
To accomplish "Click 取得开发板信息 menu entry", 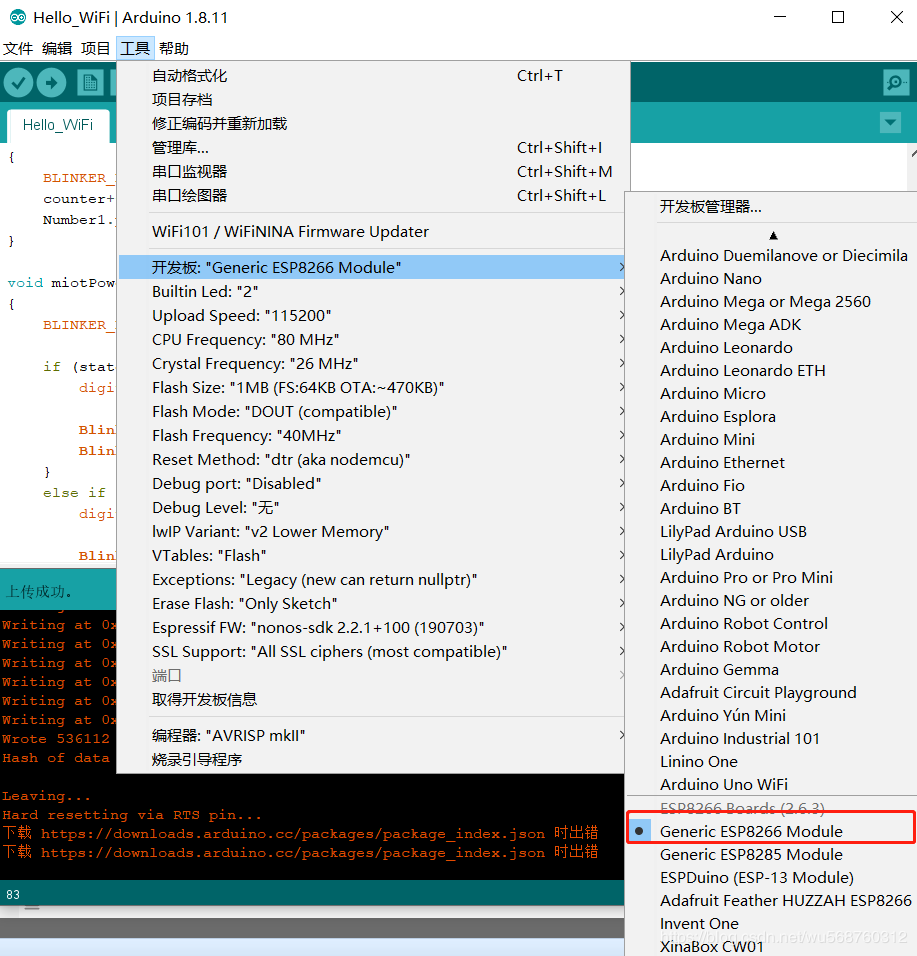I will [371, 699].
